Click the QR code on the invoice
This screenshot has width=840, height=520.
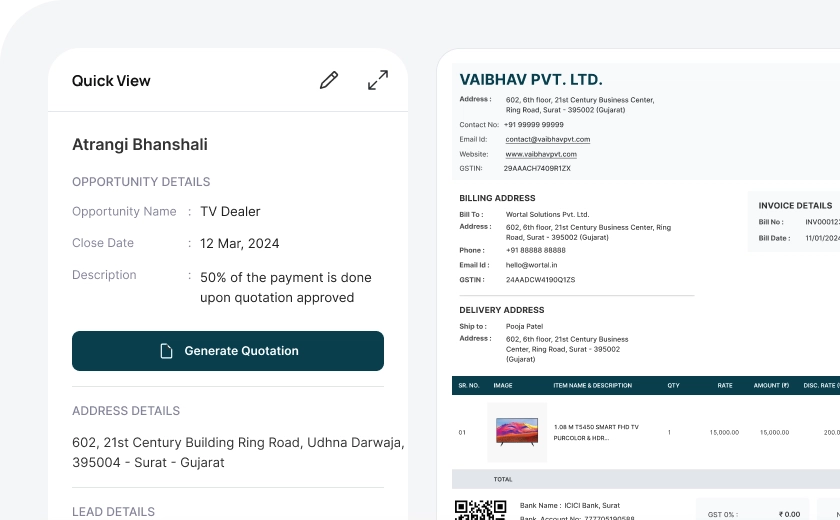click(481, 510)
